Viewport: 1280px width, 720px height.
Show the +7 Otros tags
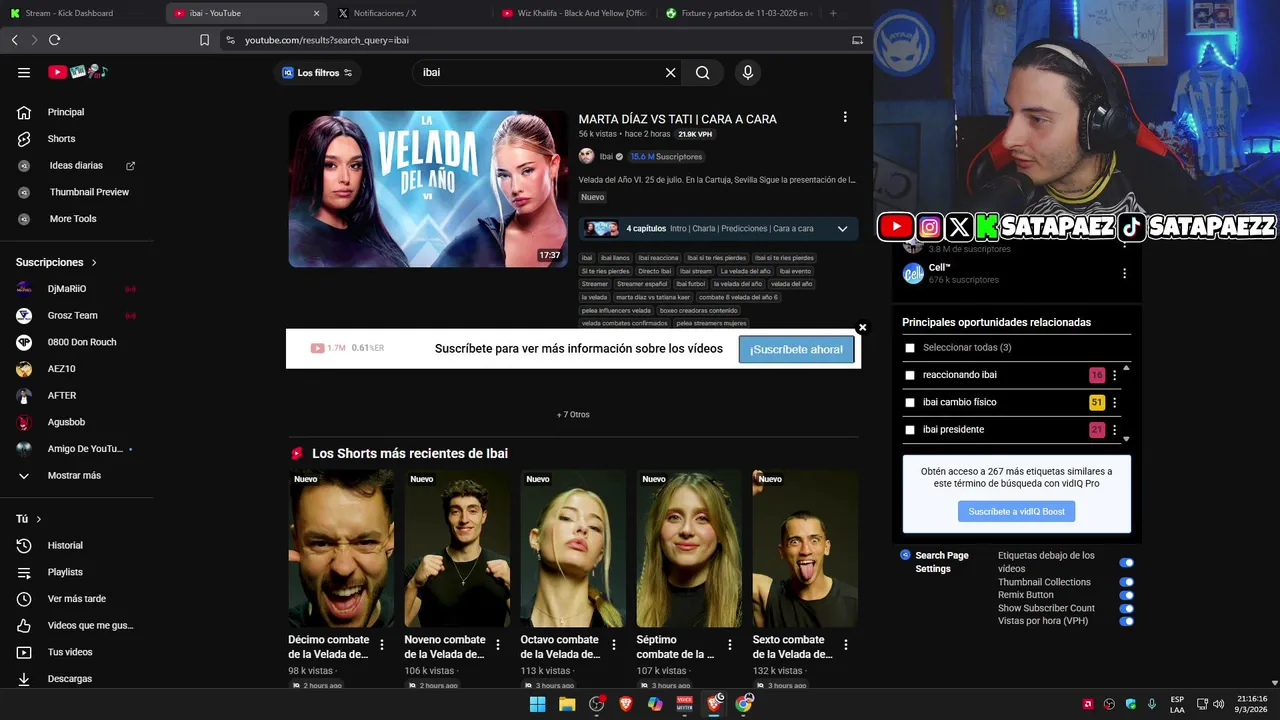point(573,414)
